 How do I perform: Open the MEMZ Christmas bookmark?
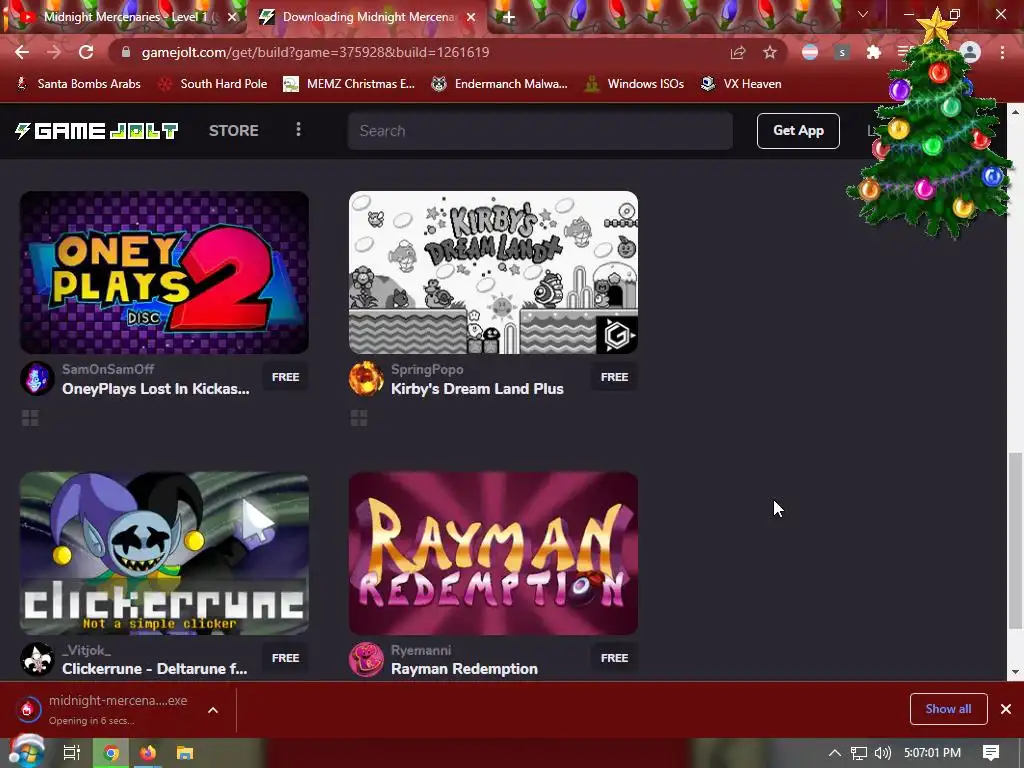[349, 84]
